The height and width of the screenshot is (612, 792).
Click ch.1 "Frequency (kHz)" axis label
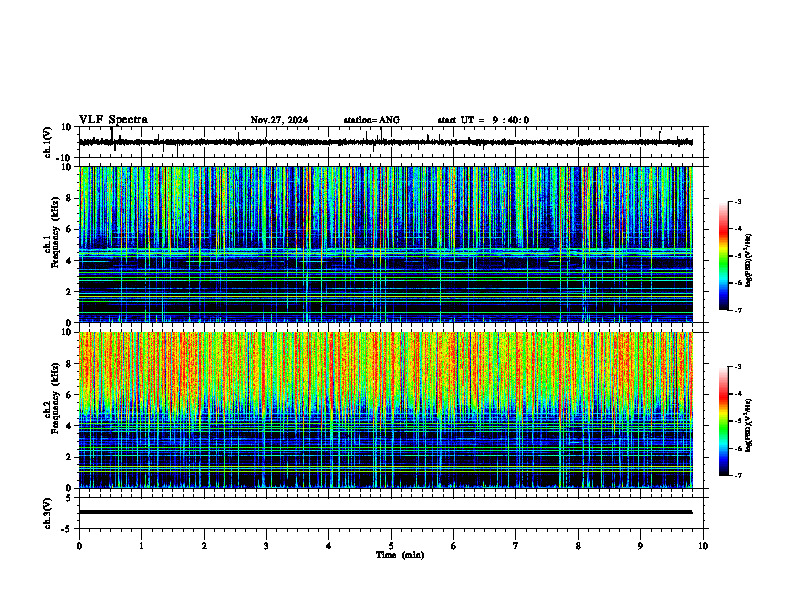55,232
